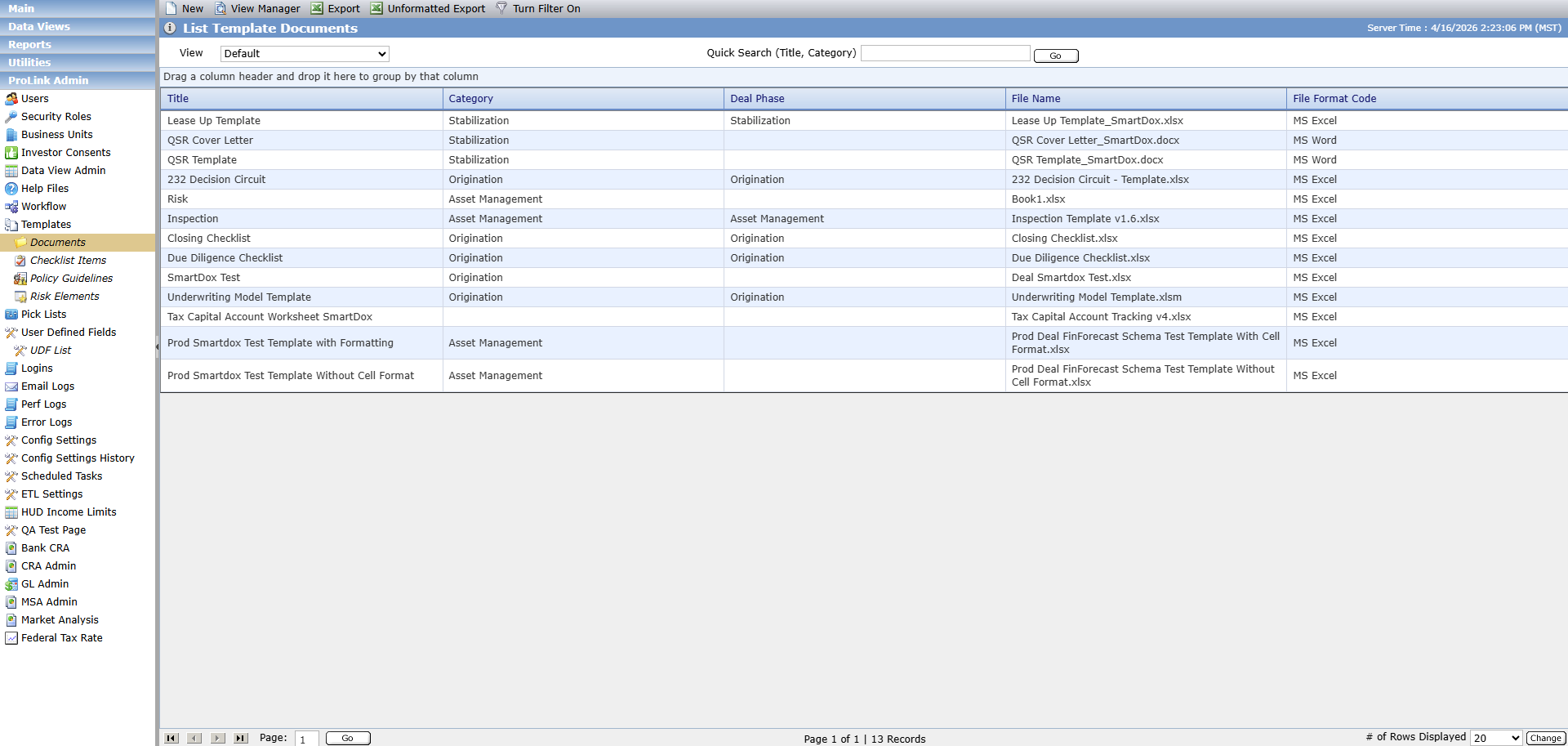Click the Turn Filter On funnel icon
Image resolution: width=1568 pixels, height=746 pixels.
pos(501,8)
